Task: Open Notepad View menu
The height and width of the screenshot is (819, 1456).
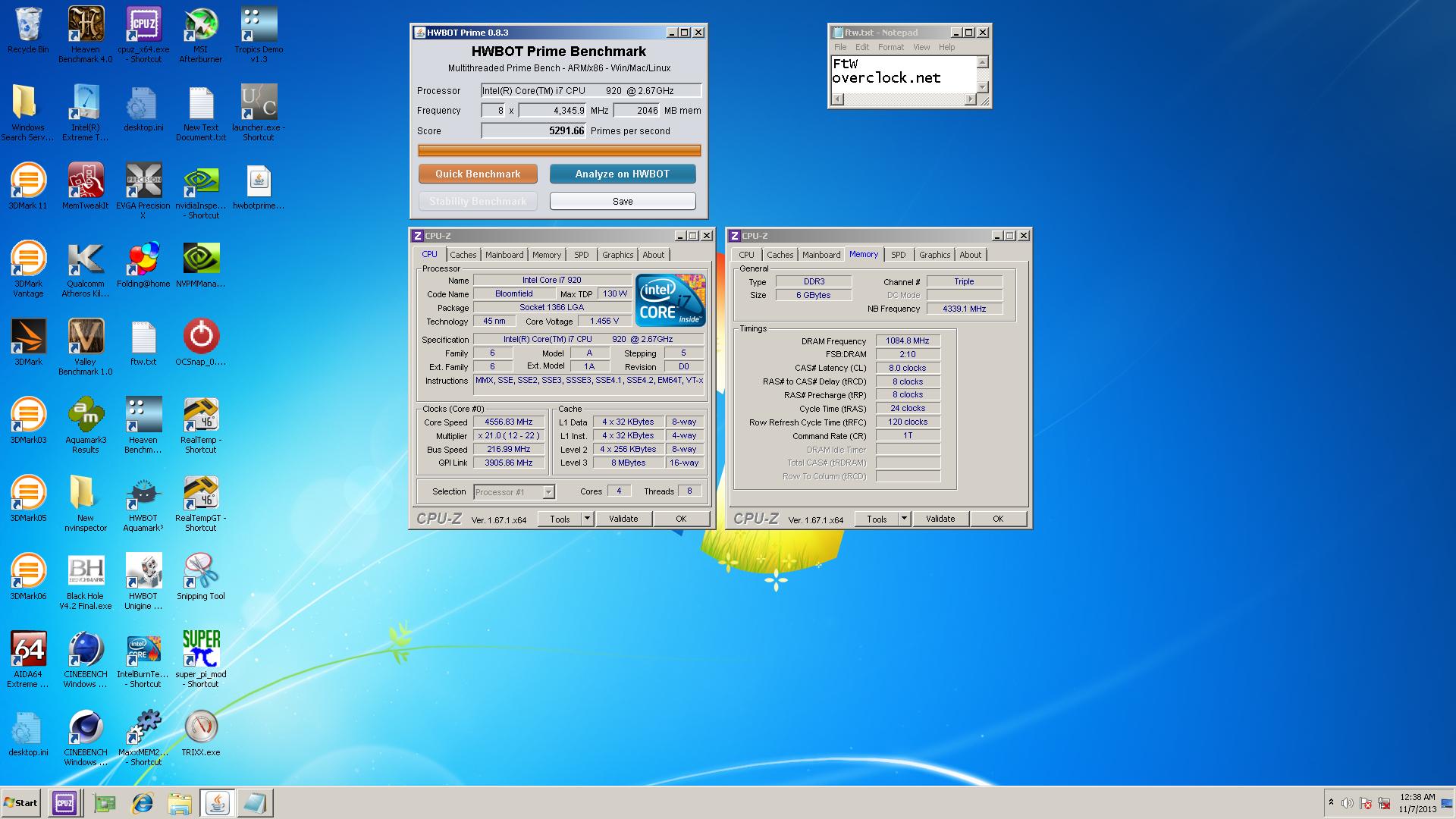Action: [x=921, y=47]
